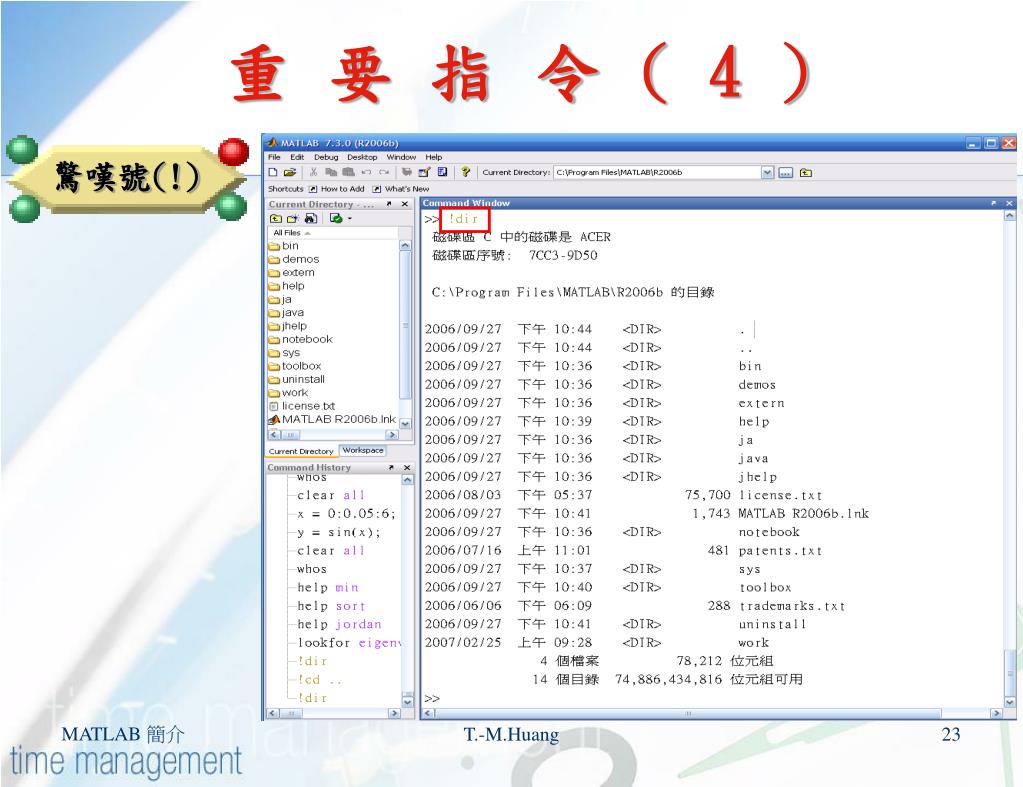Open the Debug menu

(326, 157)
